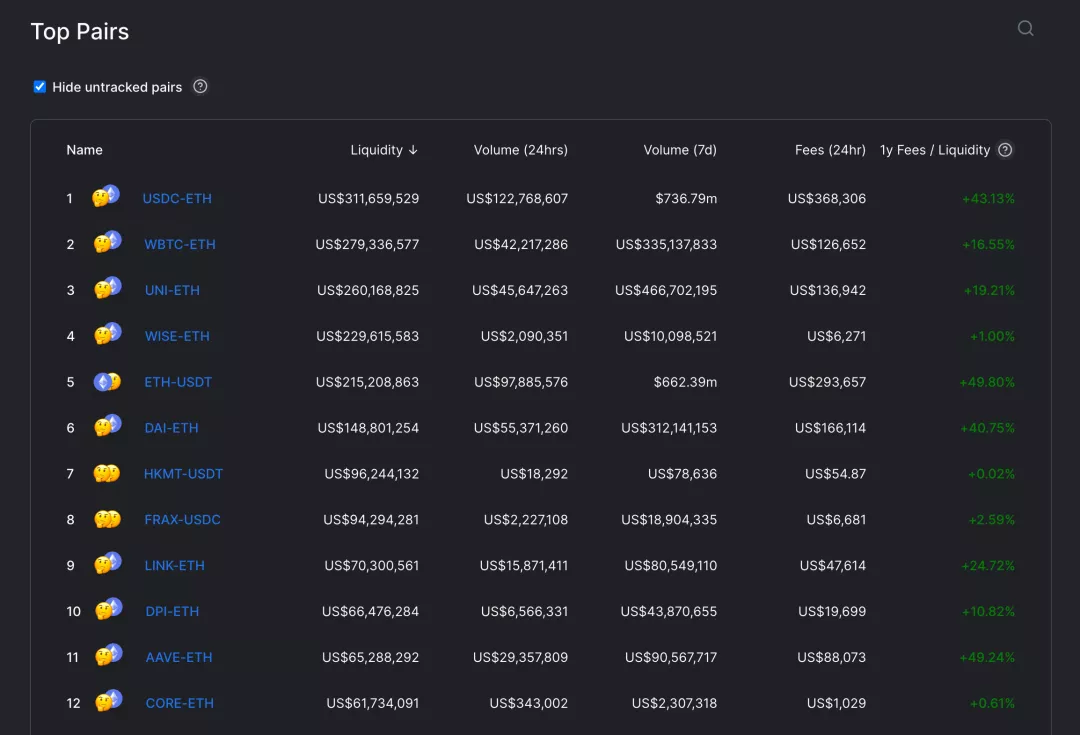Click the token icon pair for DPI-ETH
1080x735 pixels.
click(x=109, y=610)
